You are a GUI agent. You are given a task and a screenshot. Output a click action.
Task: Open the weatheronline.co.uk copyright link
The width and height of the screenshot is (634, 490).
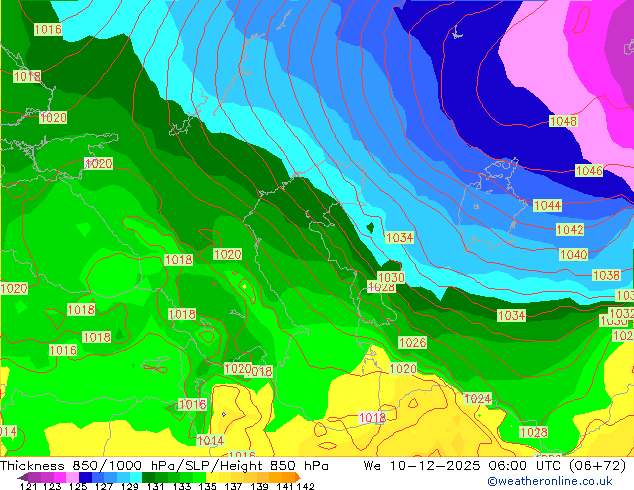pos(549,481)
